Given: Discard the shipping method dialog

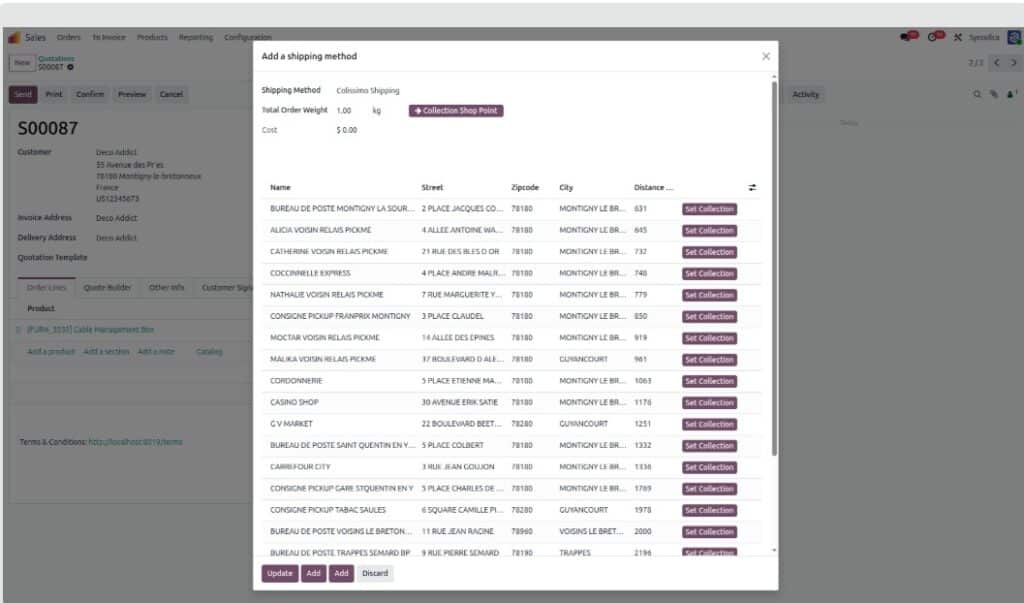Looking at the screenshot, I should click(375, 573).
